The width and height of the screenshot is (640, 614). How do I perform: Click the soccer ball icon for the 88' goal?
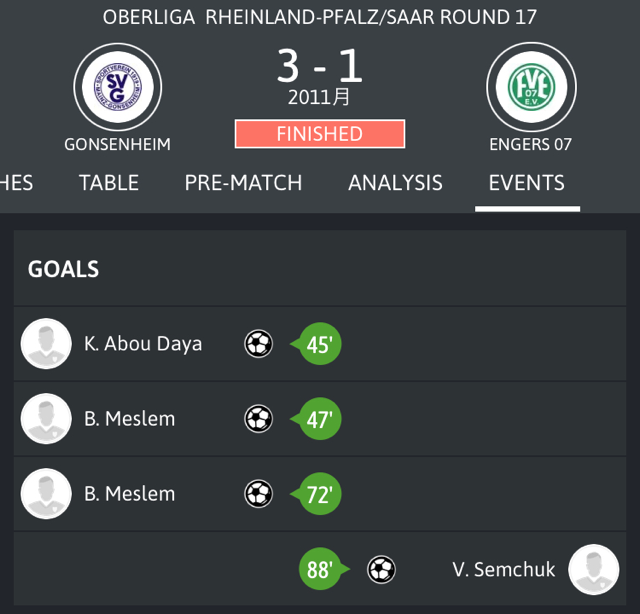pyautogui.click(x=381, y=570)
